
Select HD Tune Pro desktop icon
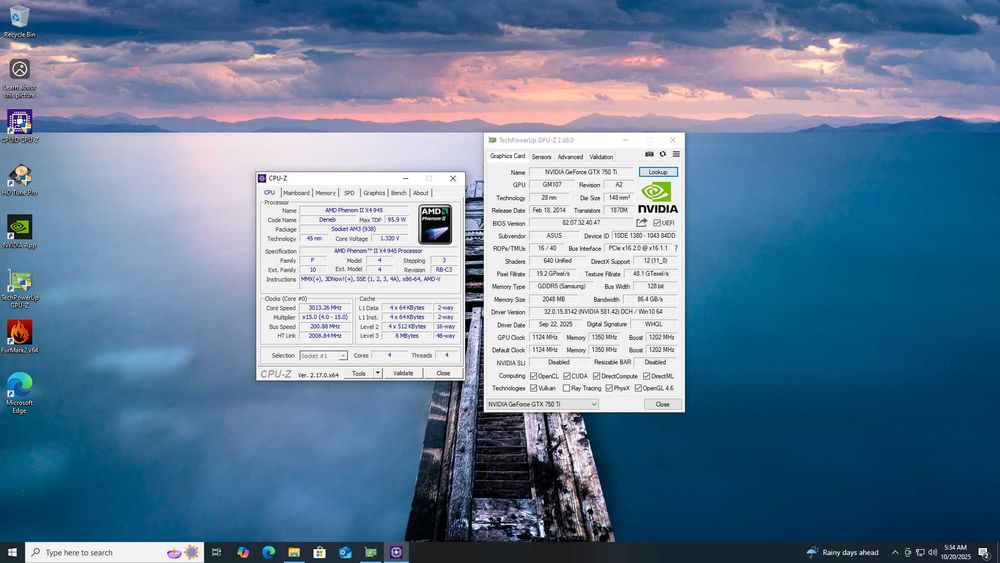(x=19, y=179)
